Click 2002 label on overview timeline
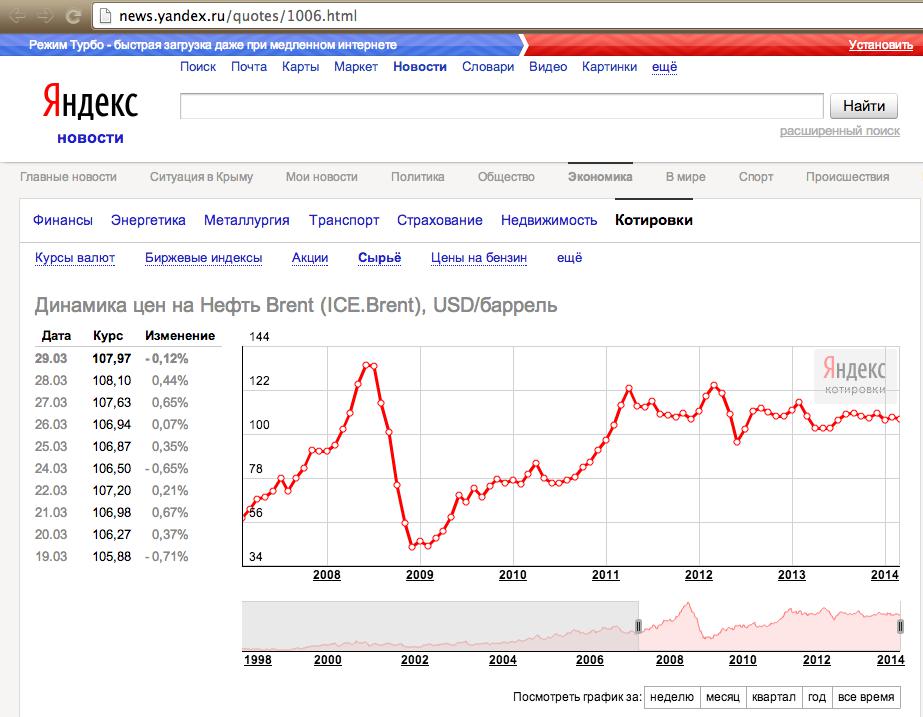 pos(415,660)
